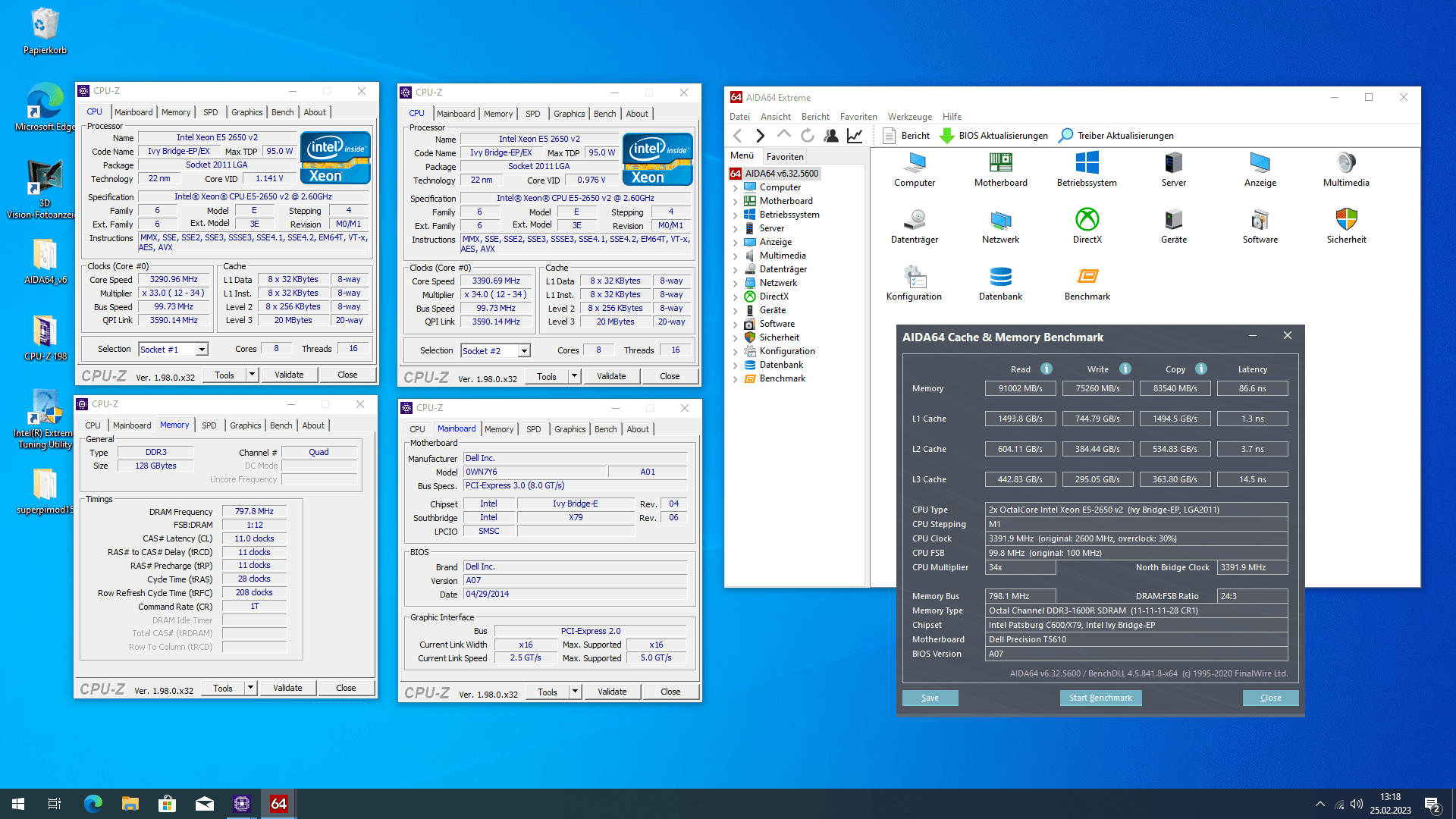Click the AIDA64 refresh toolbar icon
Image resolution: width=1456 pixels, height=819 pixels.
click(x=808, y=136)
